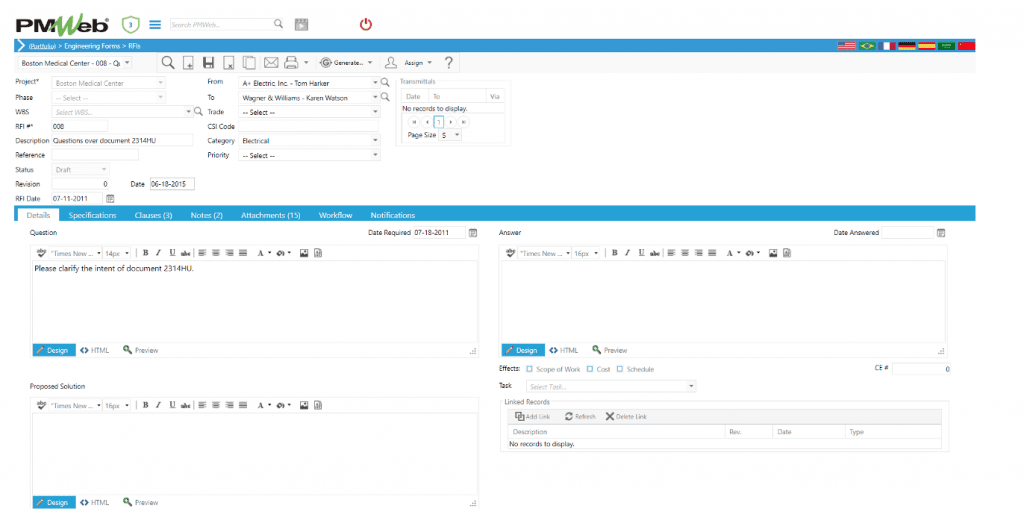1024x520 pixels.
Task: Expand the Boston Medical Center - 008 record dropdown
Action: pyautogui.click(x=127, y=63)
